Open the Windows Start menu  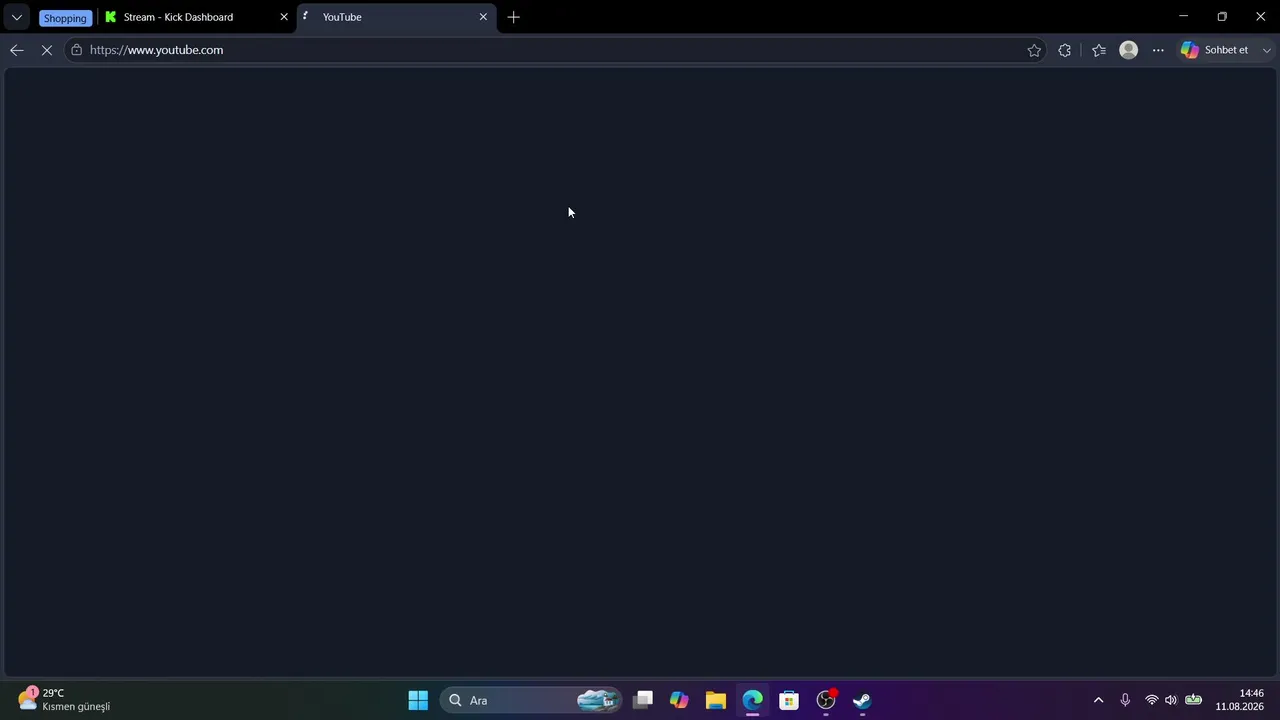[418, 700]
